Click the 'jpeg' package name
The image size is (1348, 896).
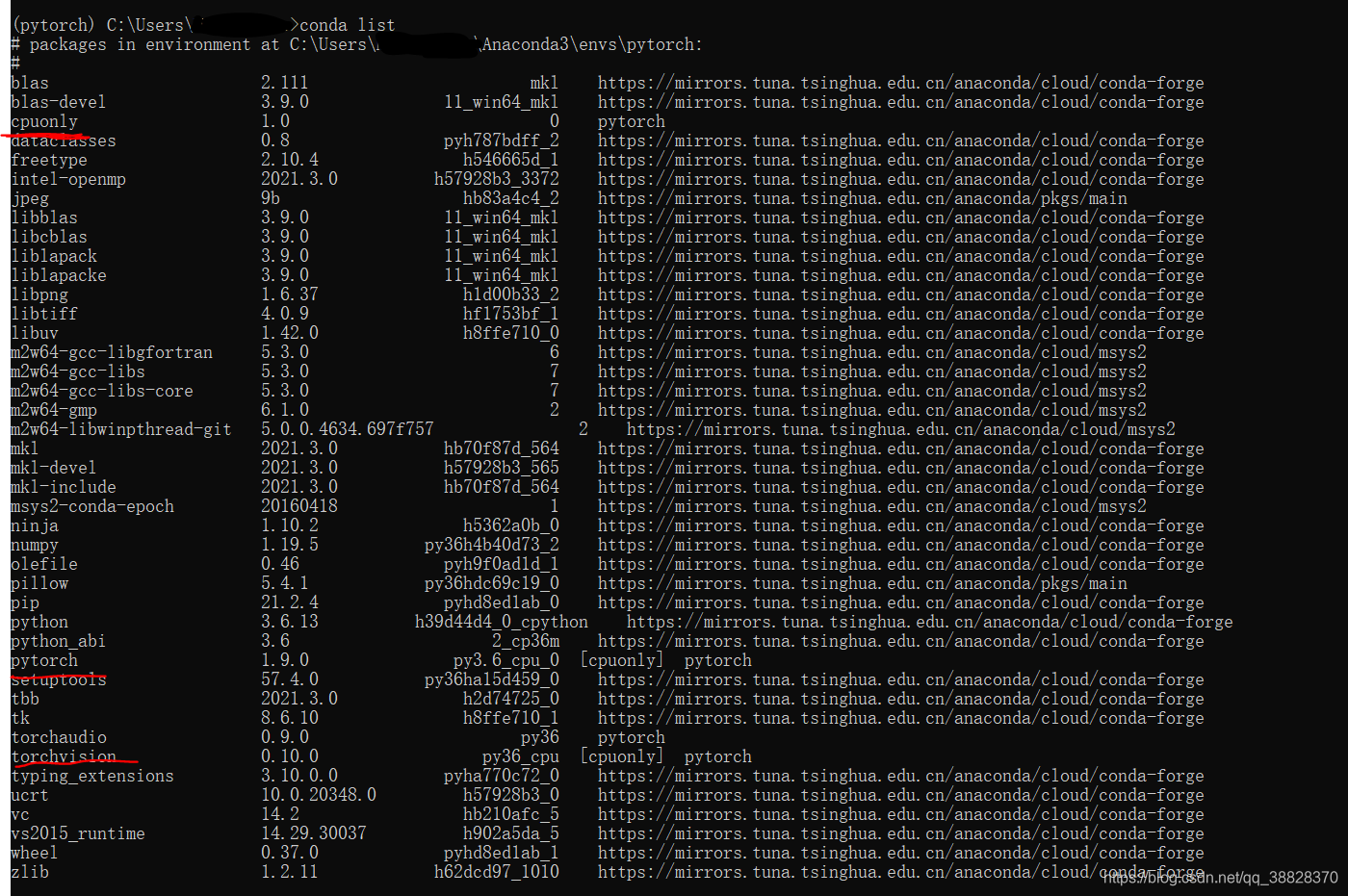pyautogui.click(x=30, y=198)
